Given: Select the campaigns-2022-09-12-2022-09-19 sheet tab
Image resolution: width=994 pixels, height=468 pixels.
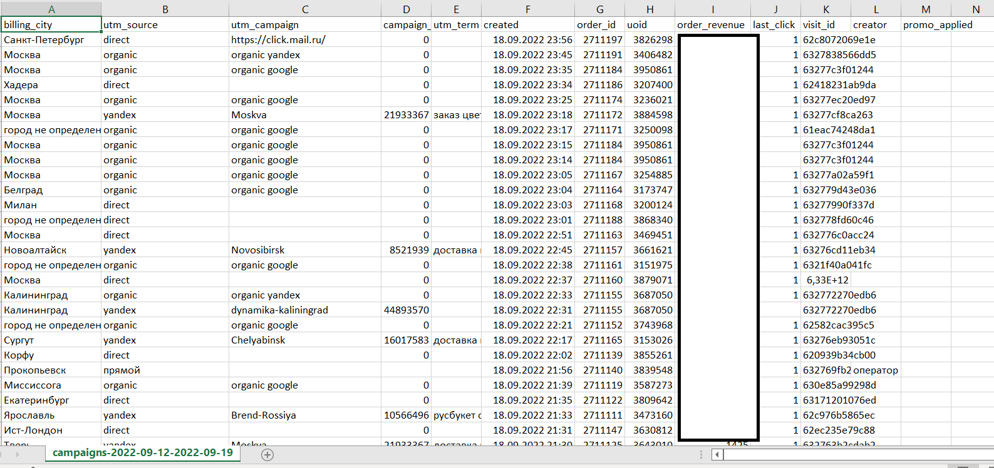Looking at the screenshot, I should 143,453.
